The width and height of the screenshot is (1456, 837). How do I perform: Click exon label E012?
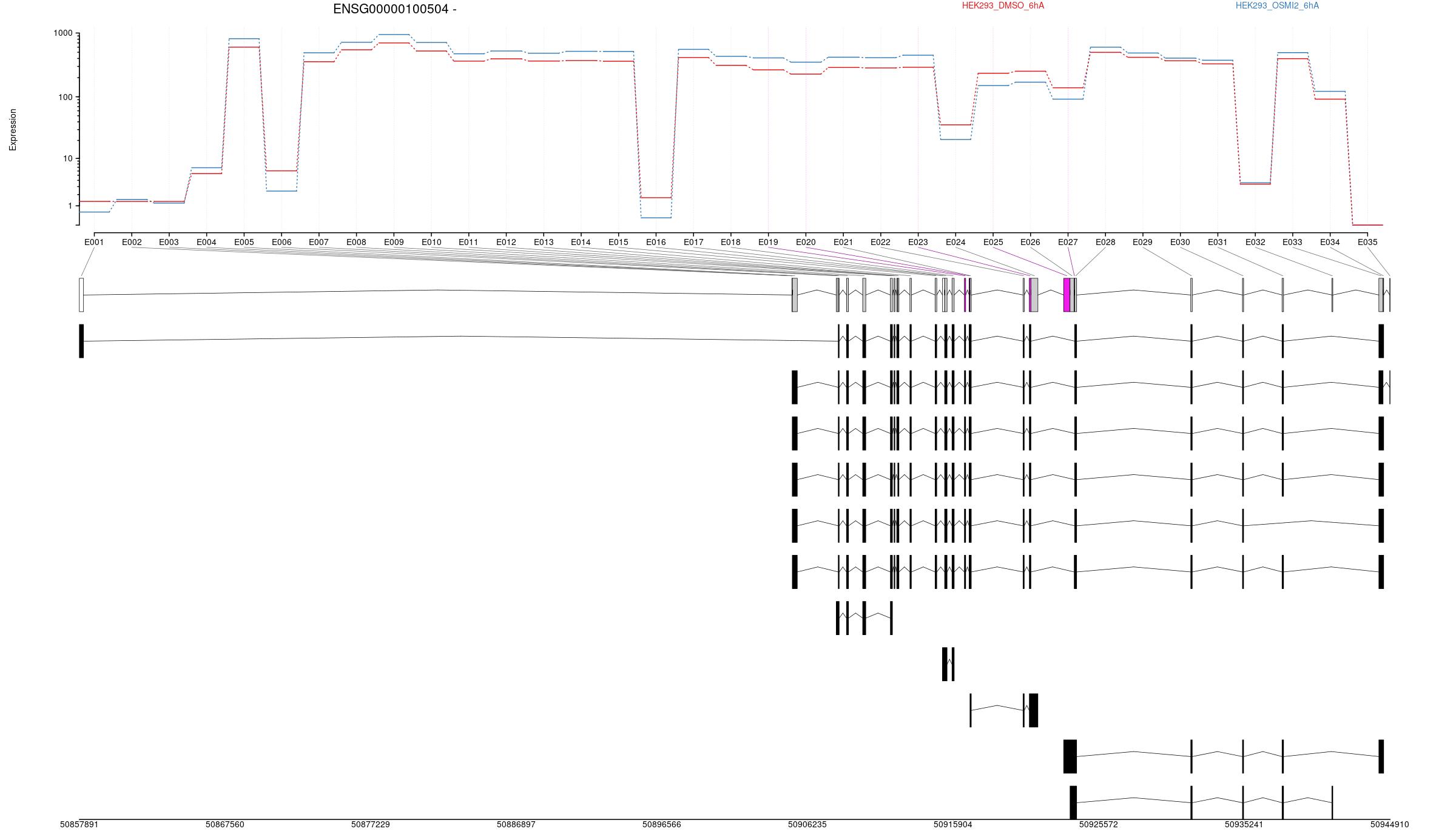click(506, 242)
